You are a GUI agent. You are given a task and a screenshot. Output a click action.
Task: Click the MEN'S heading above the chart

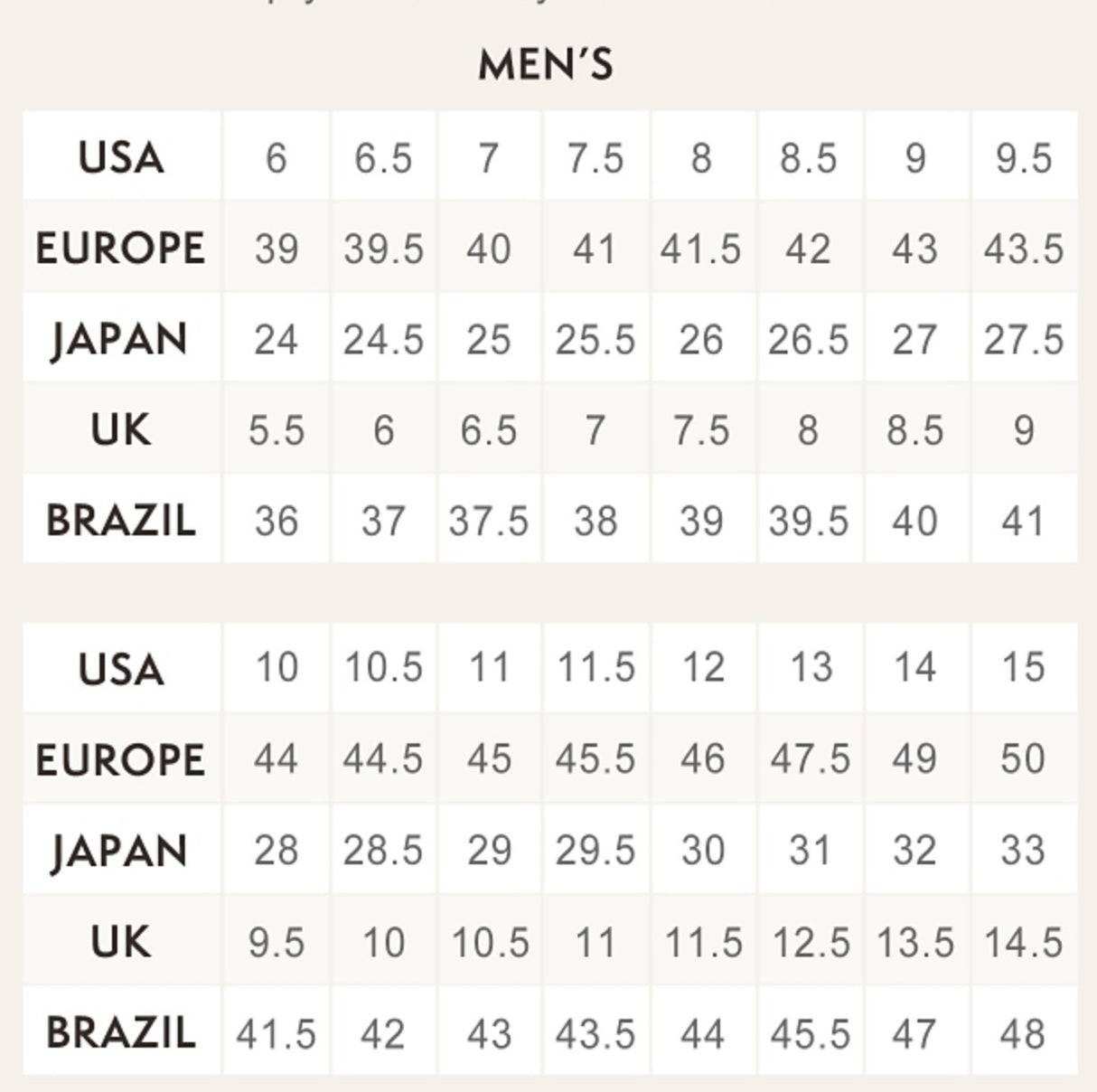point(546,65)
